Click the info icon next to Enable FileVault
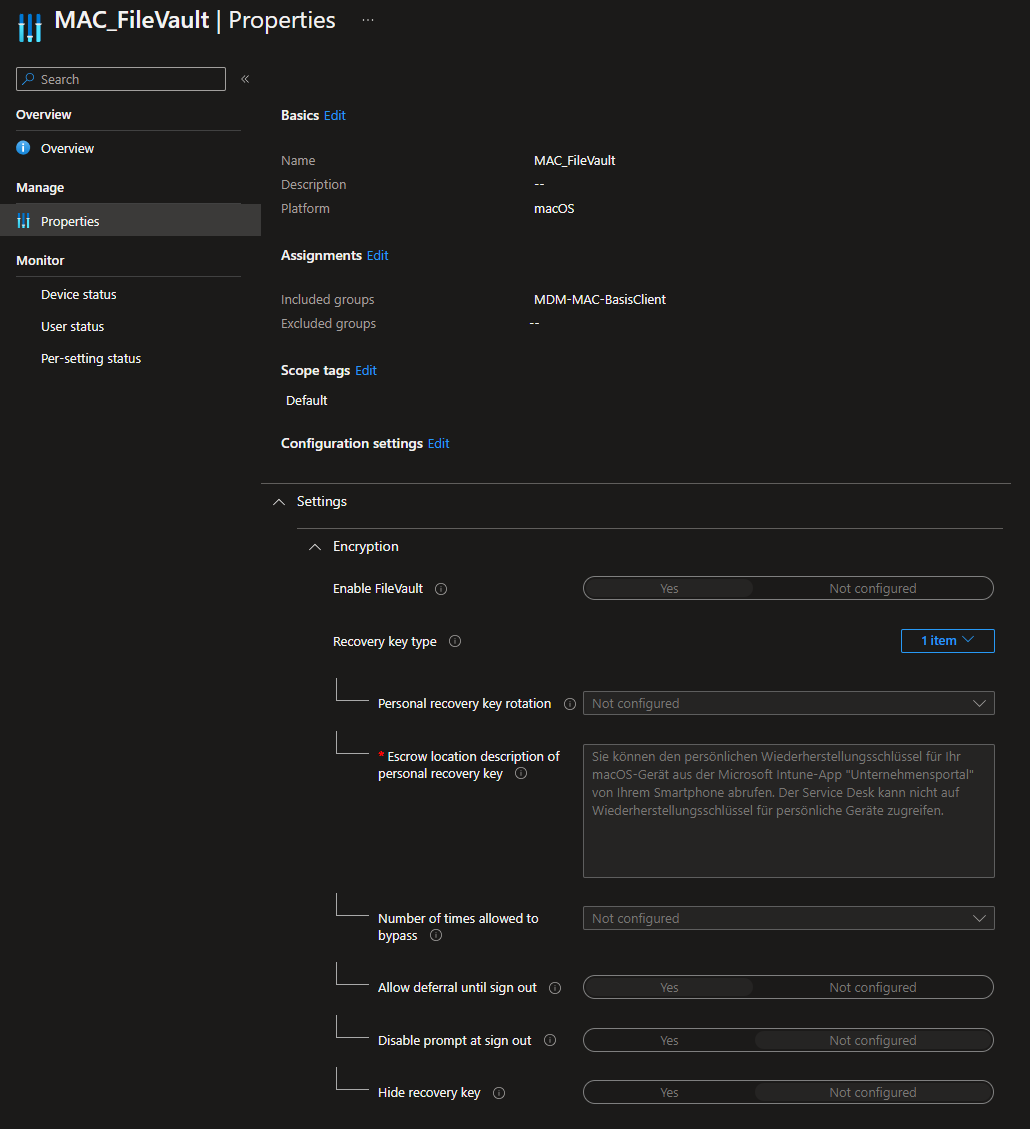This screenshot has width=1030, height=1129. coord(441,589)
